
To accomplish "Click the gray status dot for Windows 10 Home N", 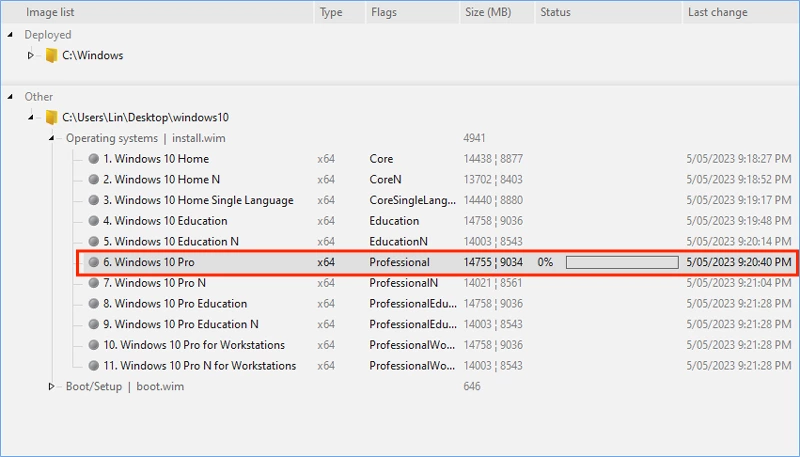I will point(93,180).
